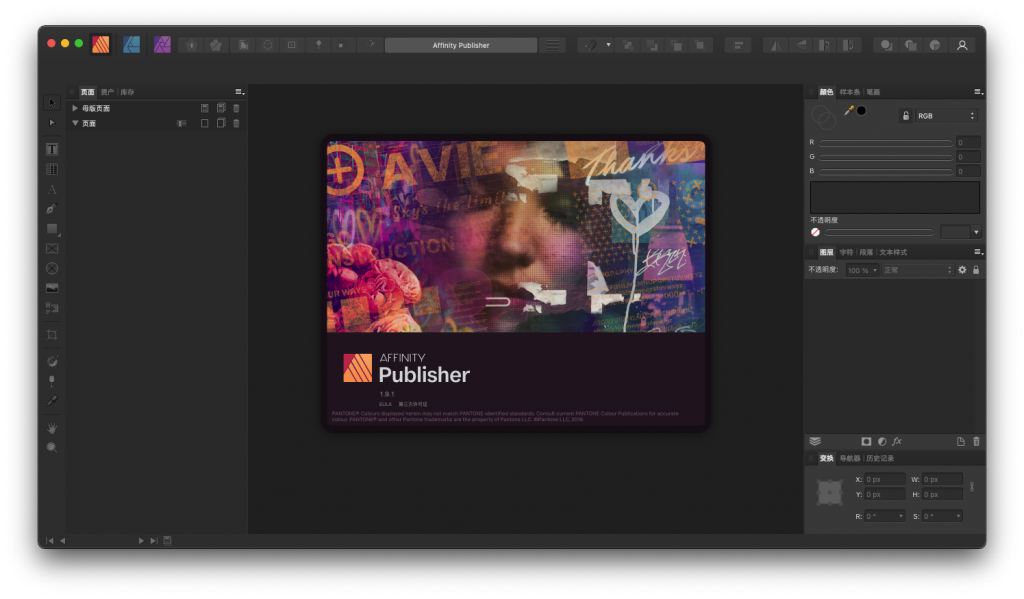Toggle the layer lock in Layers panel

pyautogui.click(x=976, y=270)
